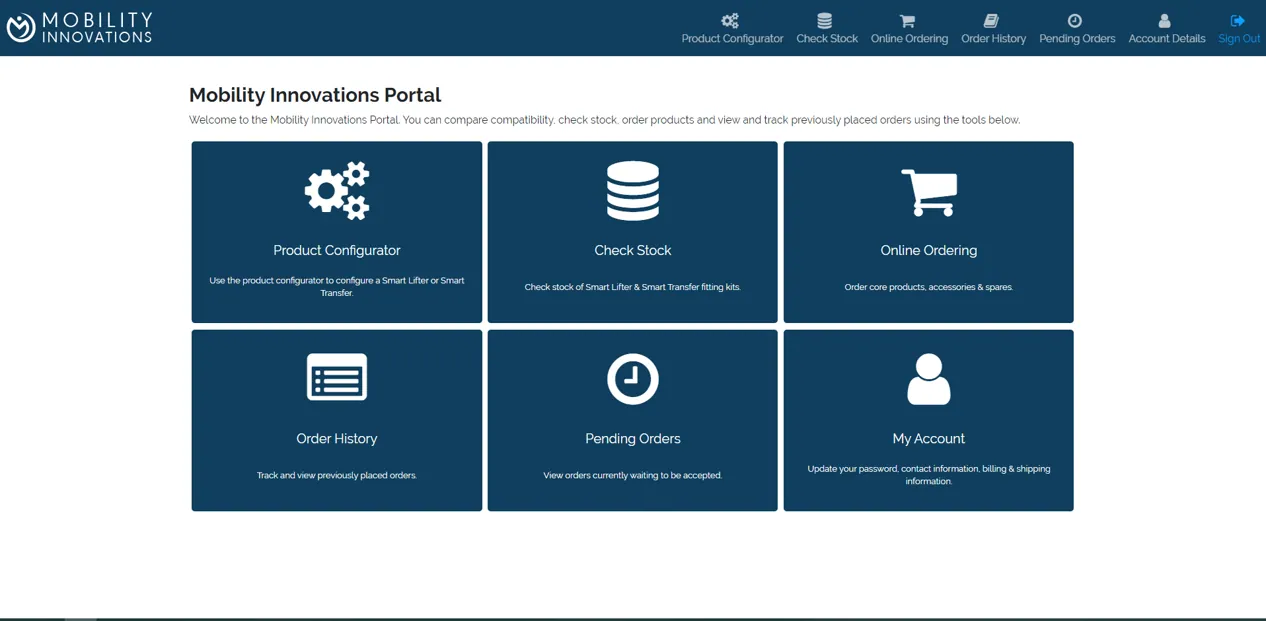Image resolution: width=1266 pixels, height=621 pixels.
Task: Click the Sign Out text link
Action: 1239,39
